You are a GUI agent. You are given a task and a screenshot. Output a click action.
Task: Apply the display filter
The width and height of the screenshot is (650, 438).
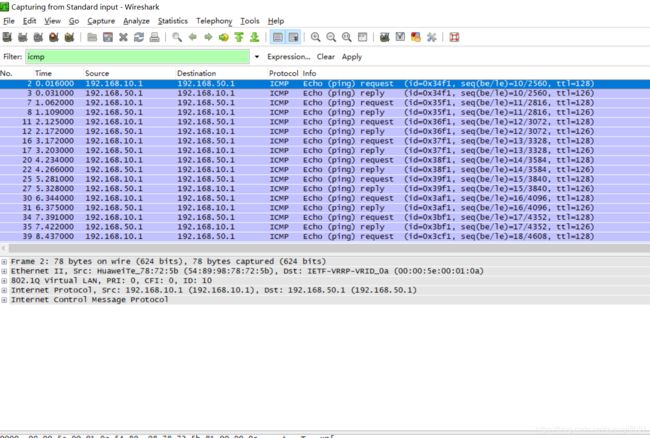click(x=352, y=57)
